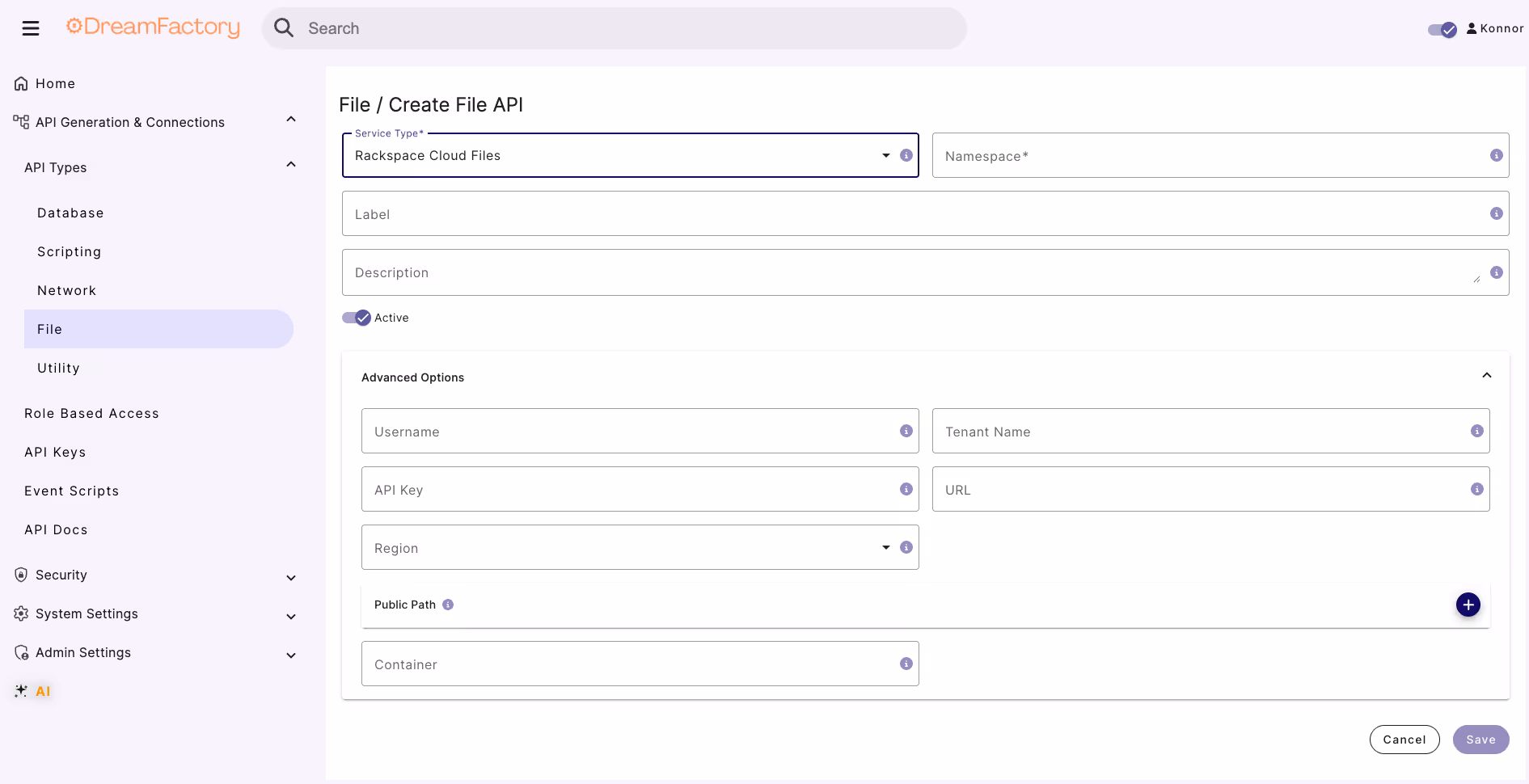Click the Save button
The image size is (1529, 784).
(x=1480, y=740)
